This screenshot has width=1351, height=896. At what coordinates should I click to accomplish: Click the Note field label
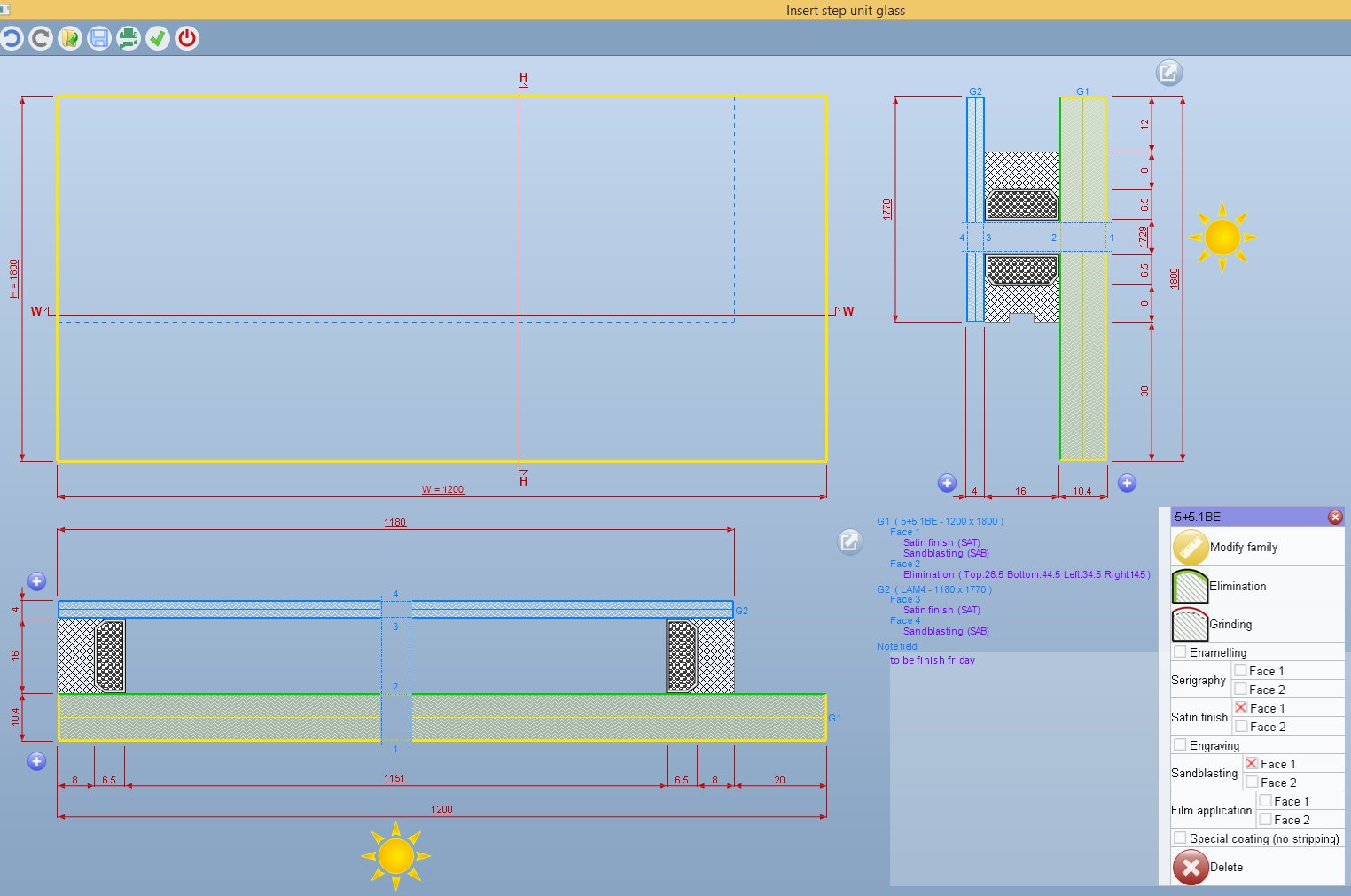(897, 646)
